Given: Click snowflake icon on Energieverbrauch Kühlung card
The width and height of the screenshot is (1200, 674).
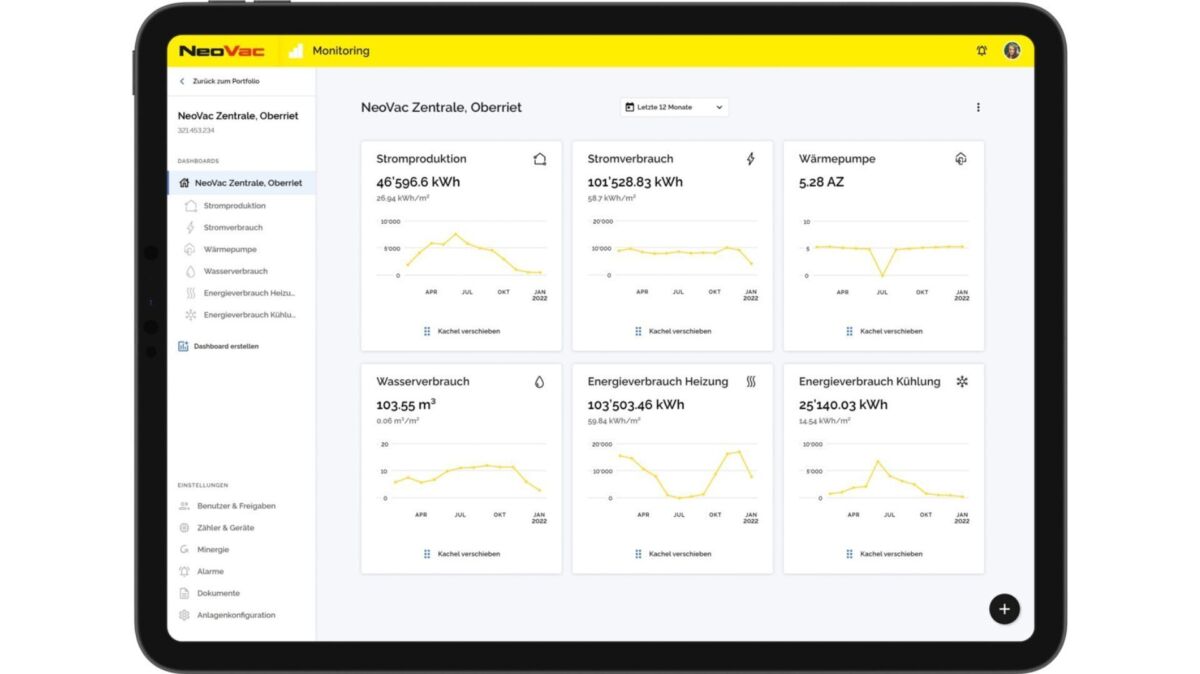Looking at the screenshot, I should [962, 382].
